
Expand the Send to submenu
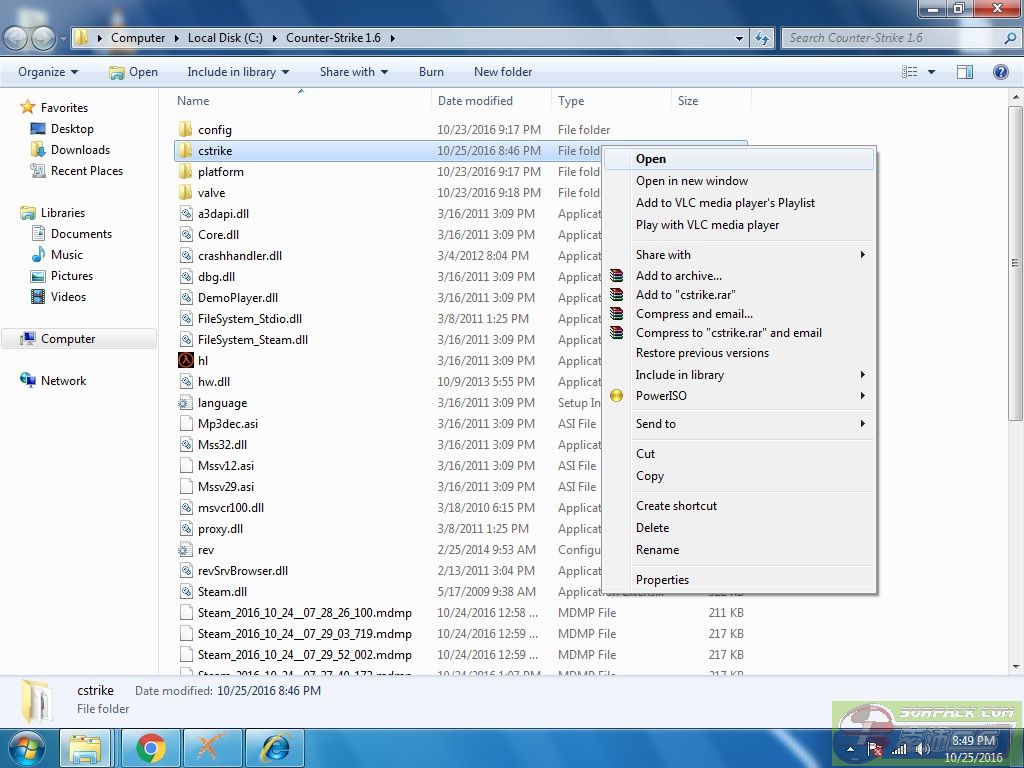point(656,424)
